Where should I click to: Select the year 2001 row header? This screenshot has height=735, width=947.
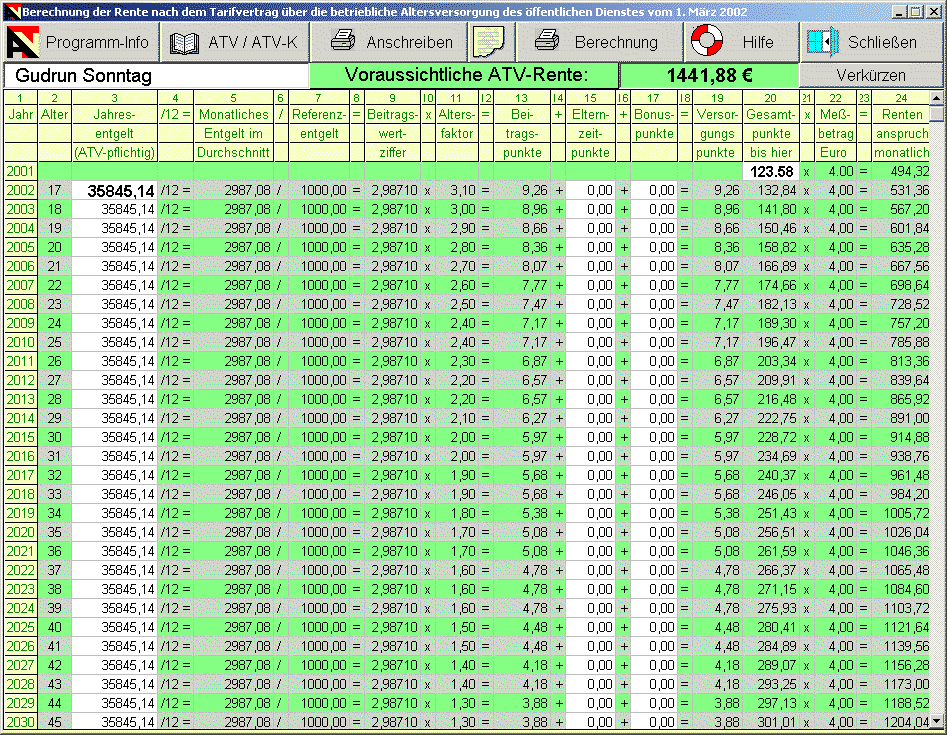point(21,172)
